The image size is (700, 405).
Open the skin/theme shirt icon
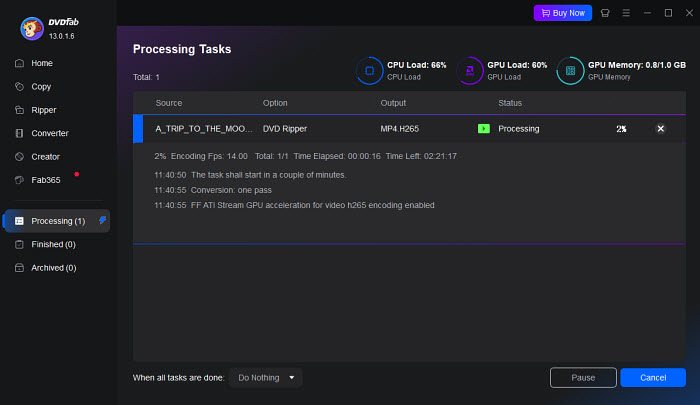tap(605, 13)
